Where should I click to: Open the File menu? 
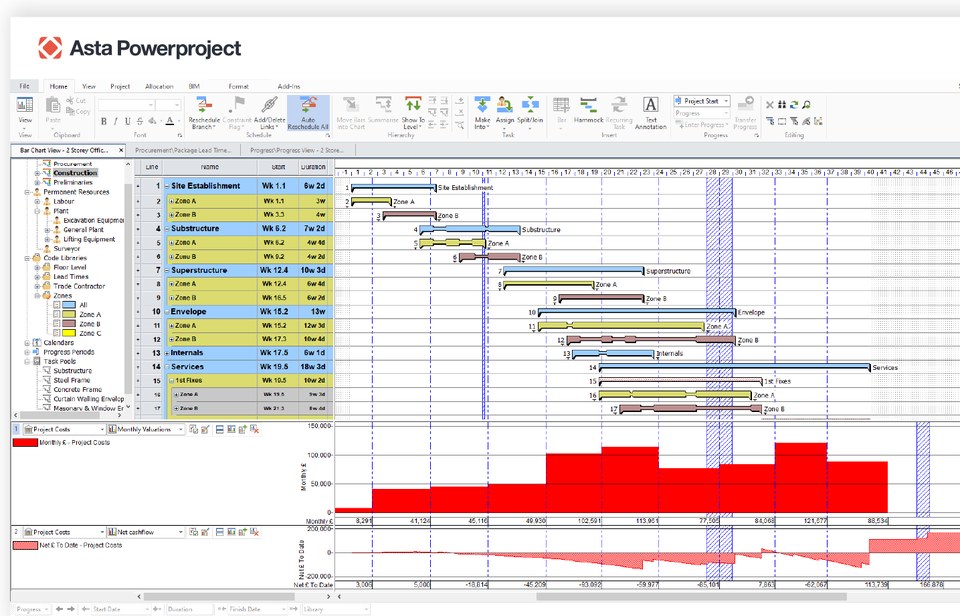(x=24, y=86)
